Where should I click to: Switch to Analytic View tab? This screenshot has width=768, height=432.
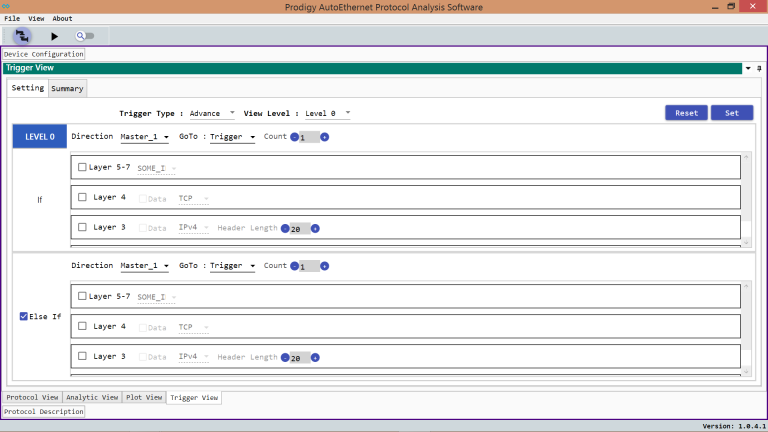pos(92,397)
